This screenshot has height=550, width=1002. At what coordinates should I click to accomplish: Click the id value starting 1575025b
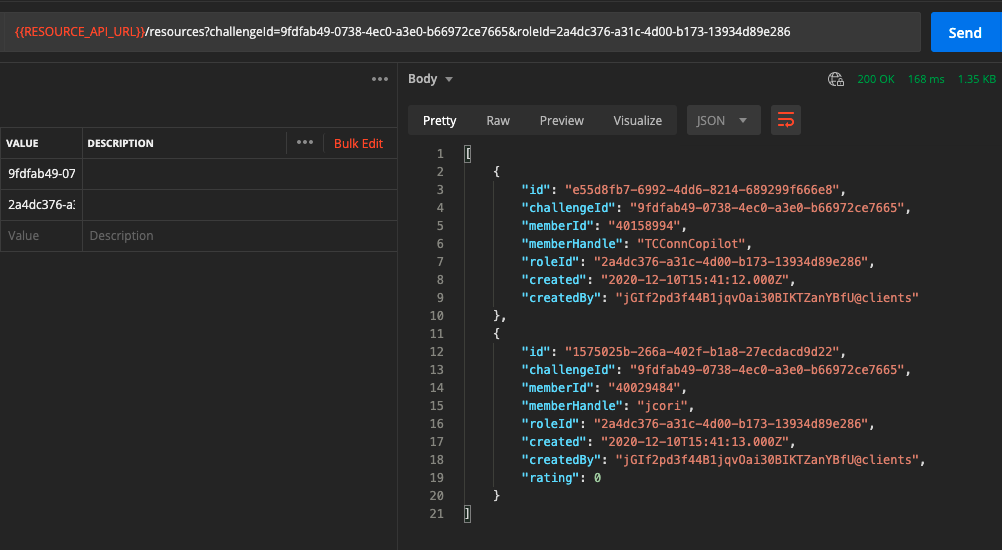click(x=702, y=352)
